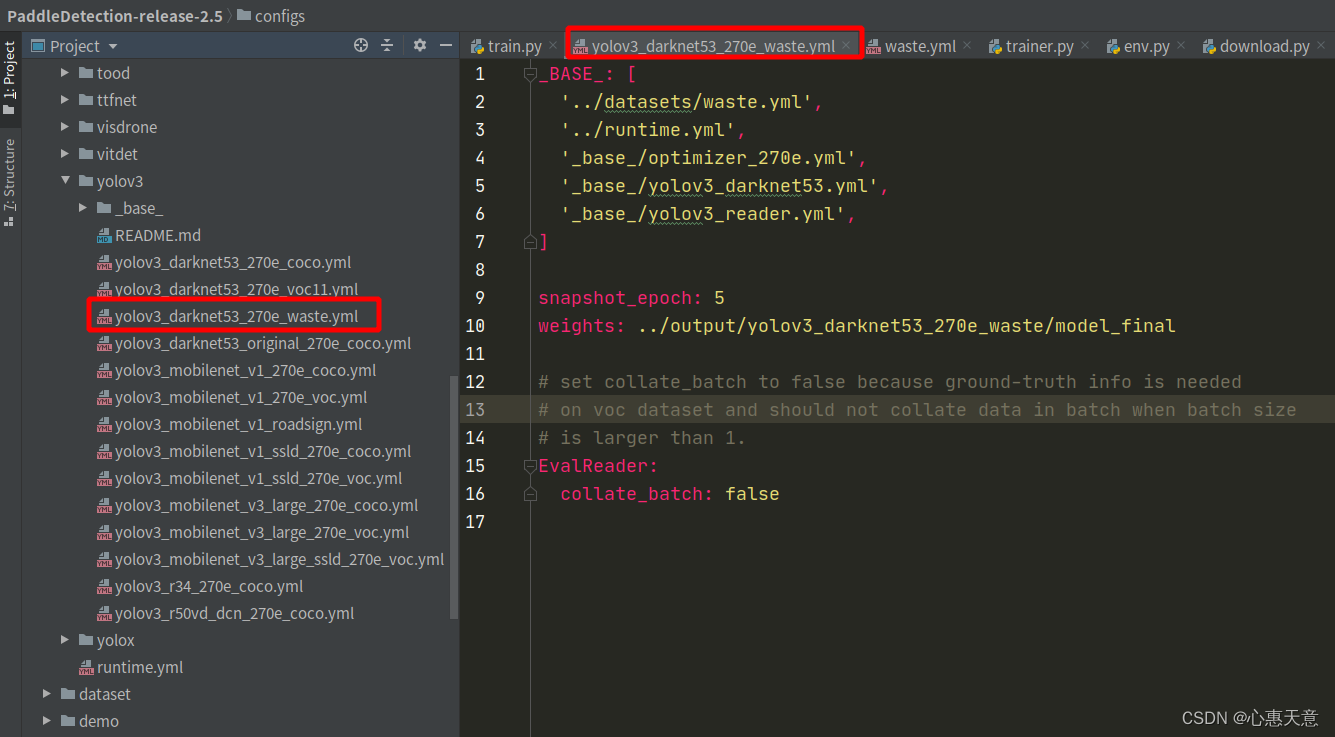
Task: Collapse the EvalReader block fold arrow
Action: point(528,465)
